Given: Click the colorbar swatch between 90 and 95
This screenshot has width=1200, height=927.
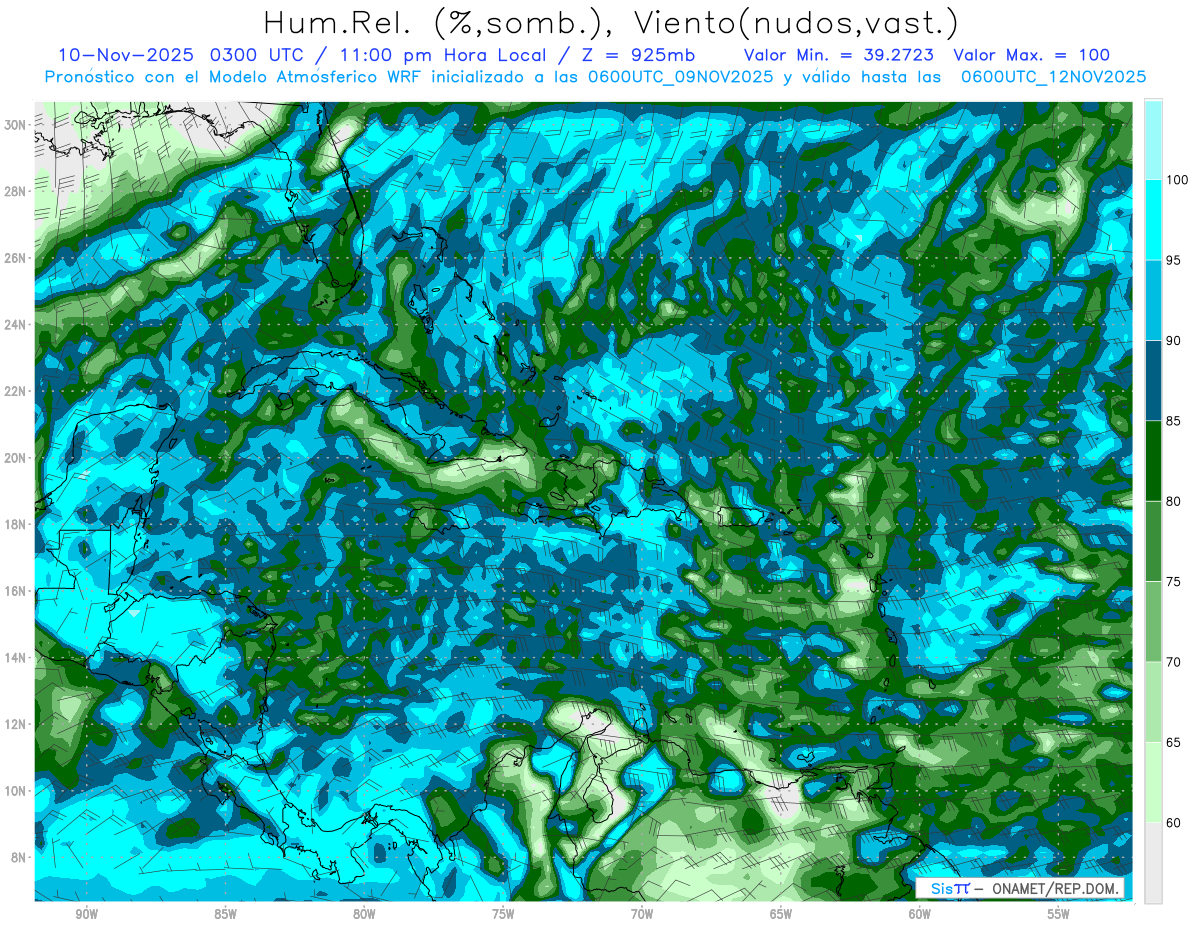Looking at the screenshot, I should pos(1153,300).
